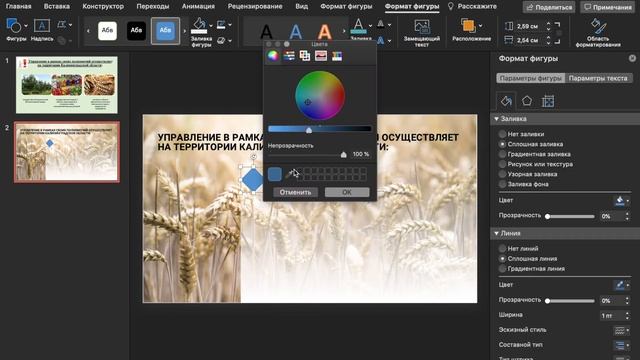Pick a color on the color wheel
Screen dimensions: 640x360
point(320,96)
